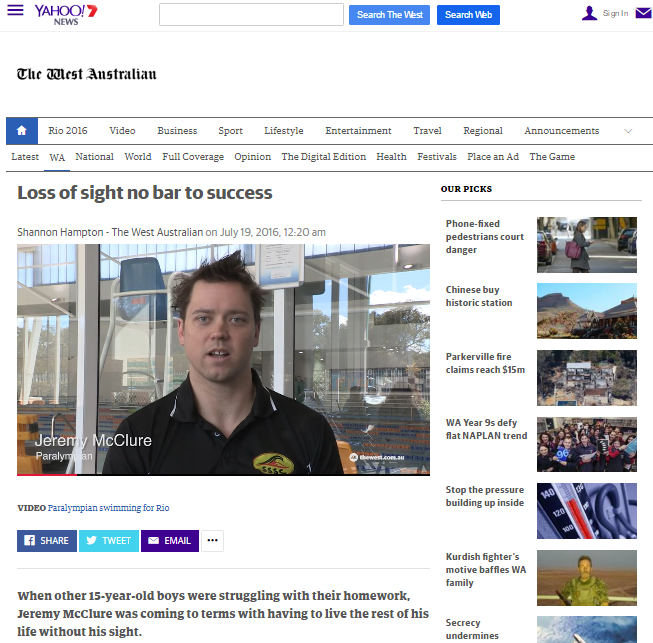Viewport: 653px width, 643px height.
Task: Open the Rio 2016 menu item
Action: (67, 131)
